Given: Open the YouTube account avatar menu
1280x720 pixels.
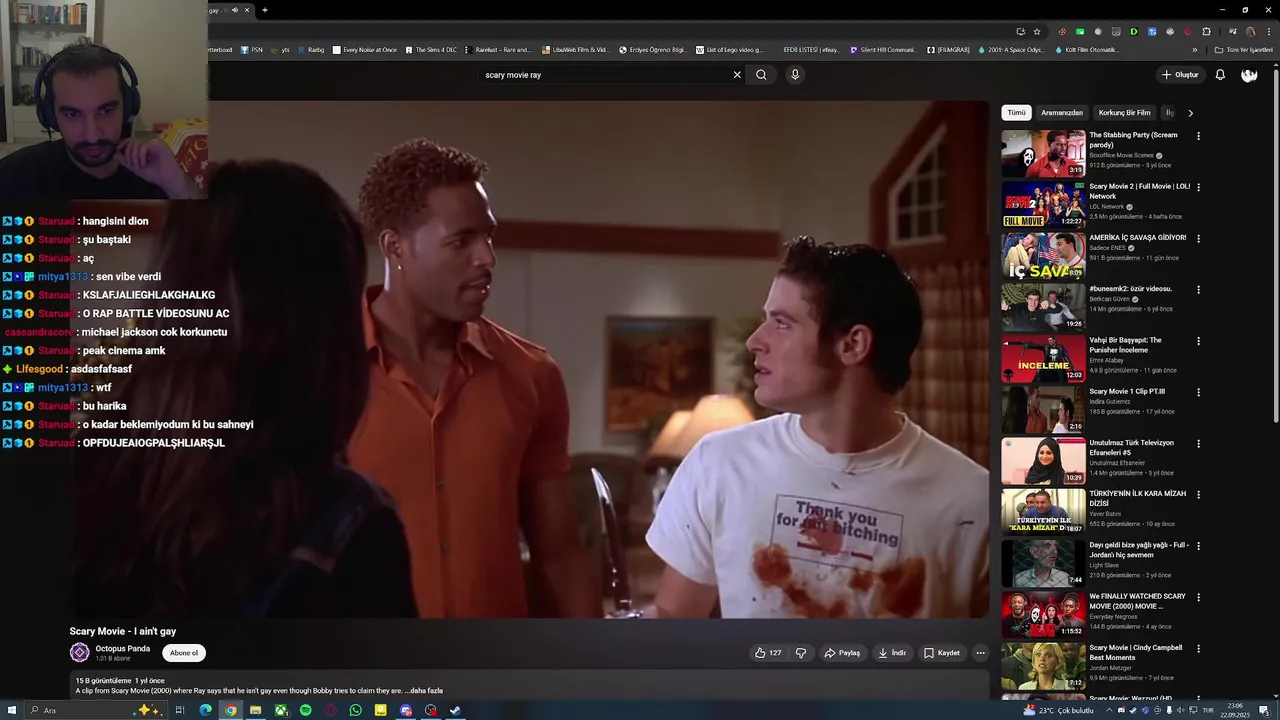Looking at the screenshot, I should [x=1249, y=75].
